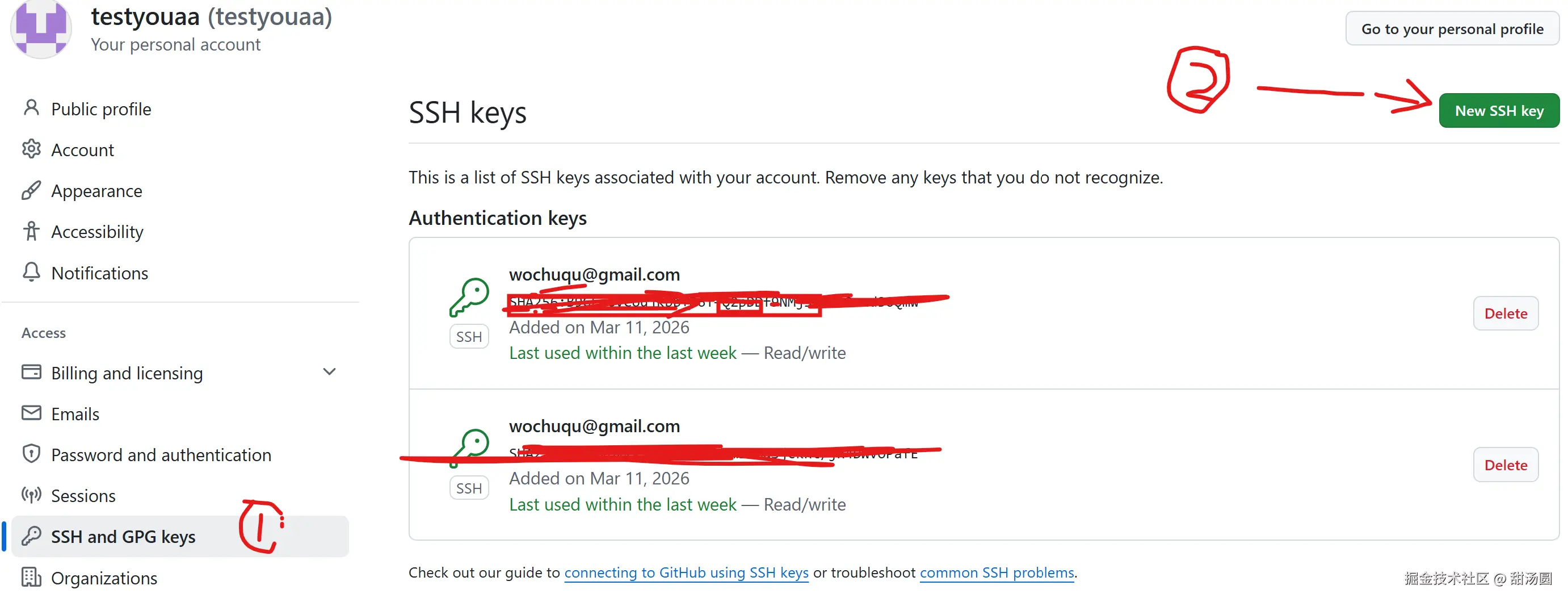Click the Public profile person icon
1568x602 pixels.
(31, 108)
